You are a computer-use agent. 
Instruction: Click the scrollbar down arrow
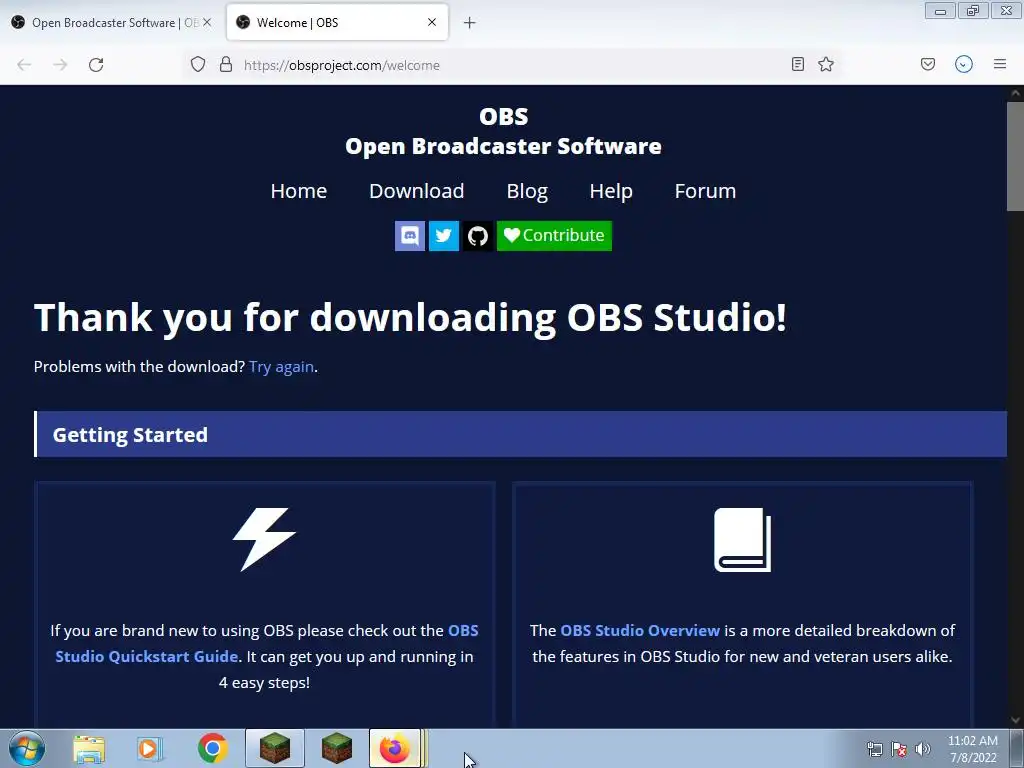[1015, 720]
